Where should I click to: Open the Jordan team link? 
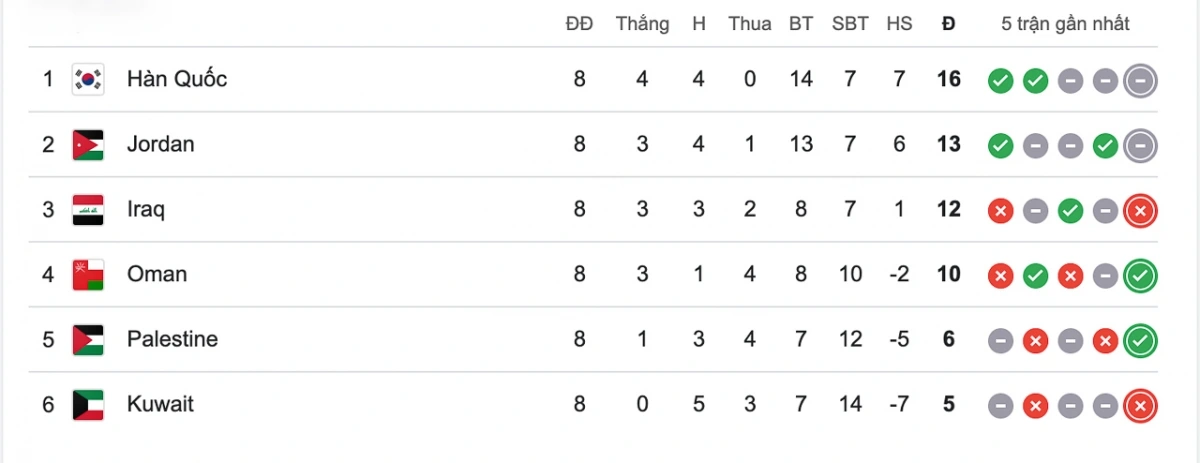coord(161,144)
